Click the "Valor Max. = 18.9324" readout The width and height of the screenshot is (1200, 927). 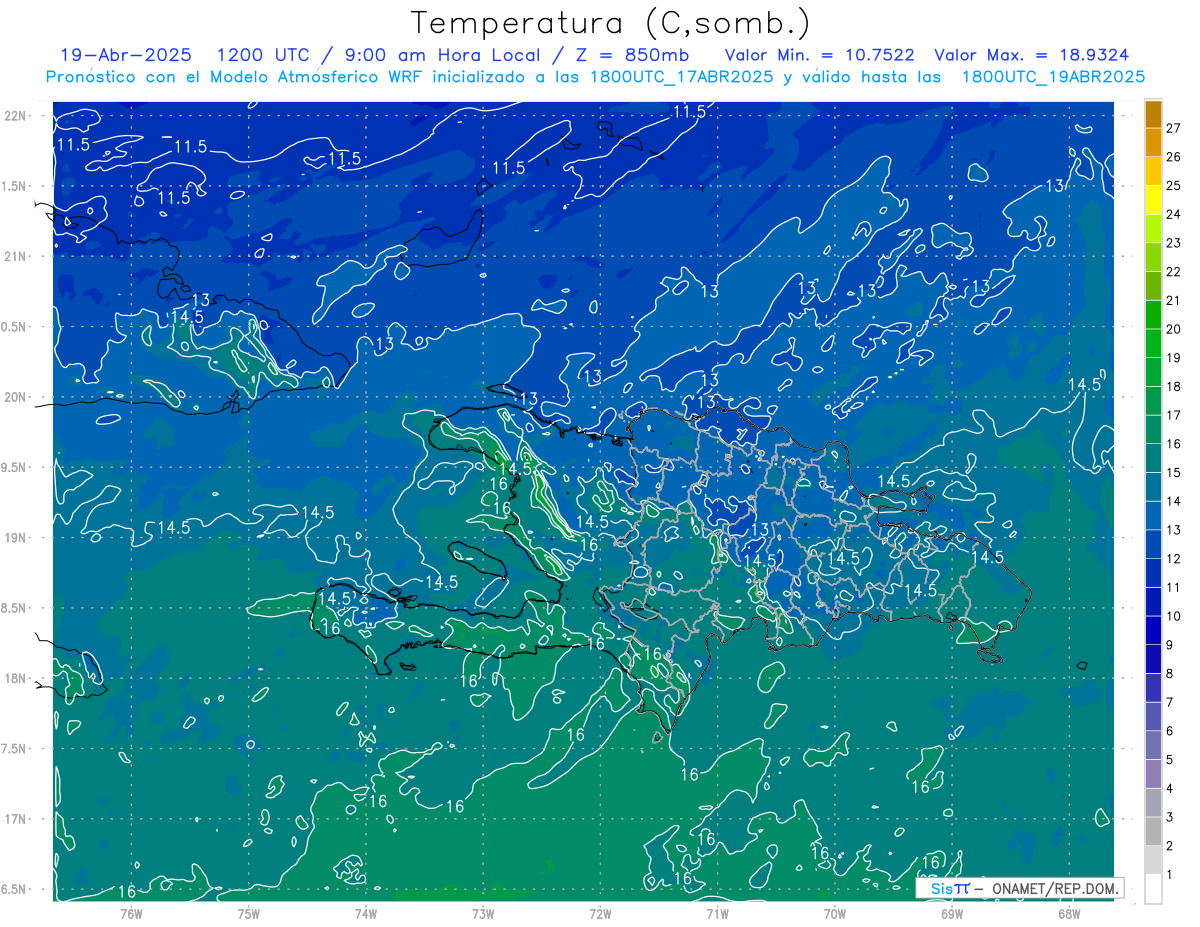coord(1031,55)
